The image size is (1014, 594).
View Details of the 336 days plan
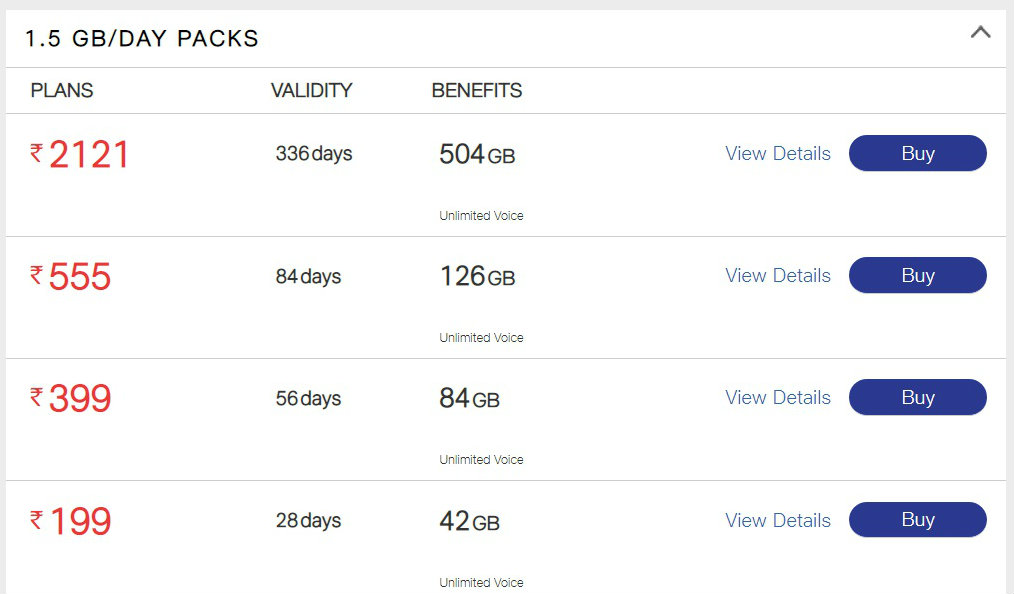(x=778, y=154)
